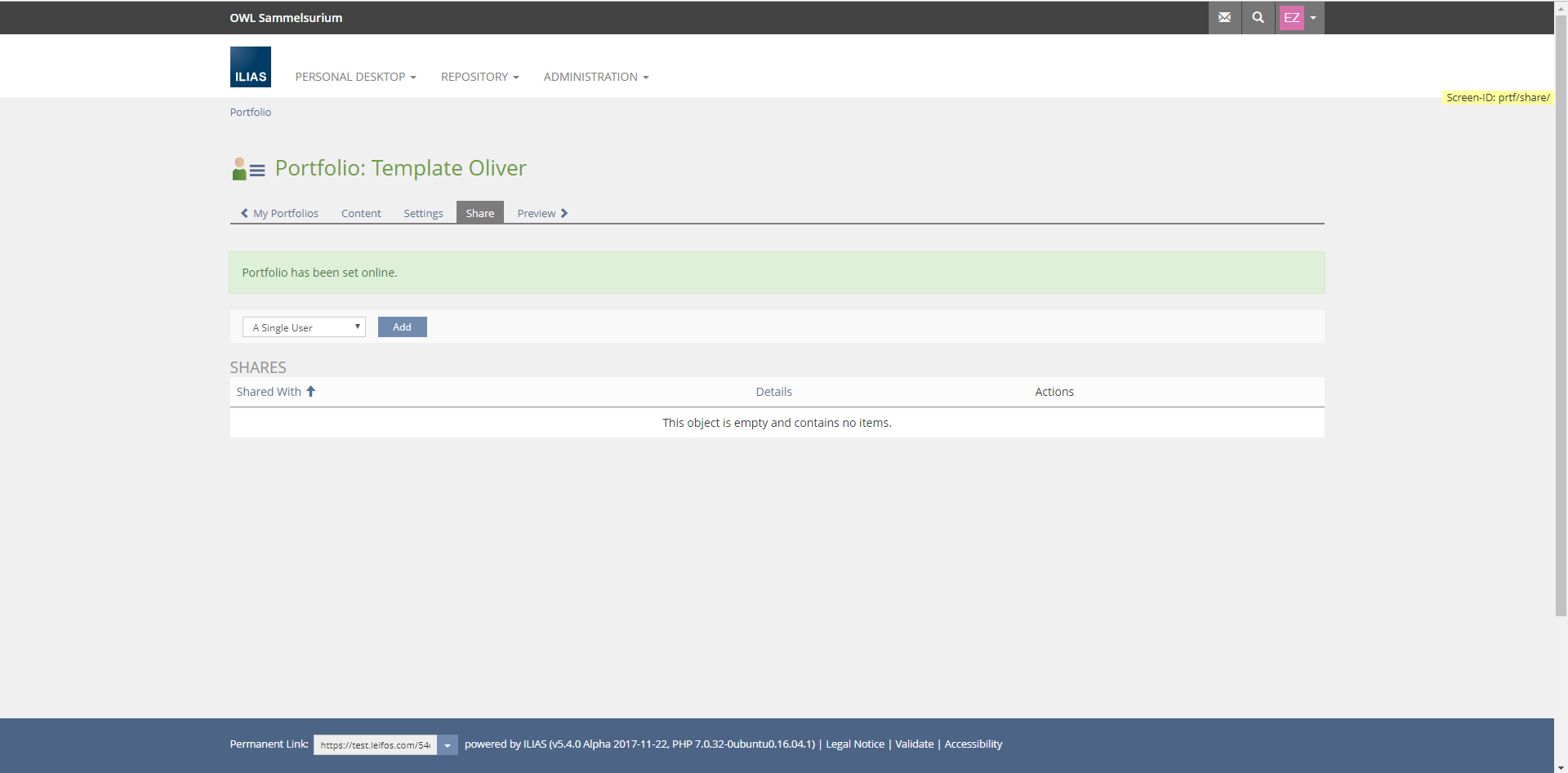Image resolution: width=1568 pixels, height=773 pixels.
Task: Switch to the Content tab
Action: pos(361,213)
